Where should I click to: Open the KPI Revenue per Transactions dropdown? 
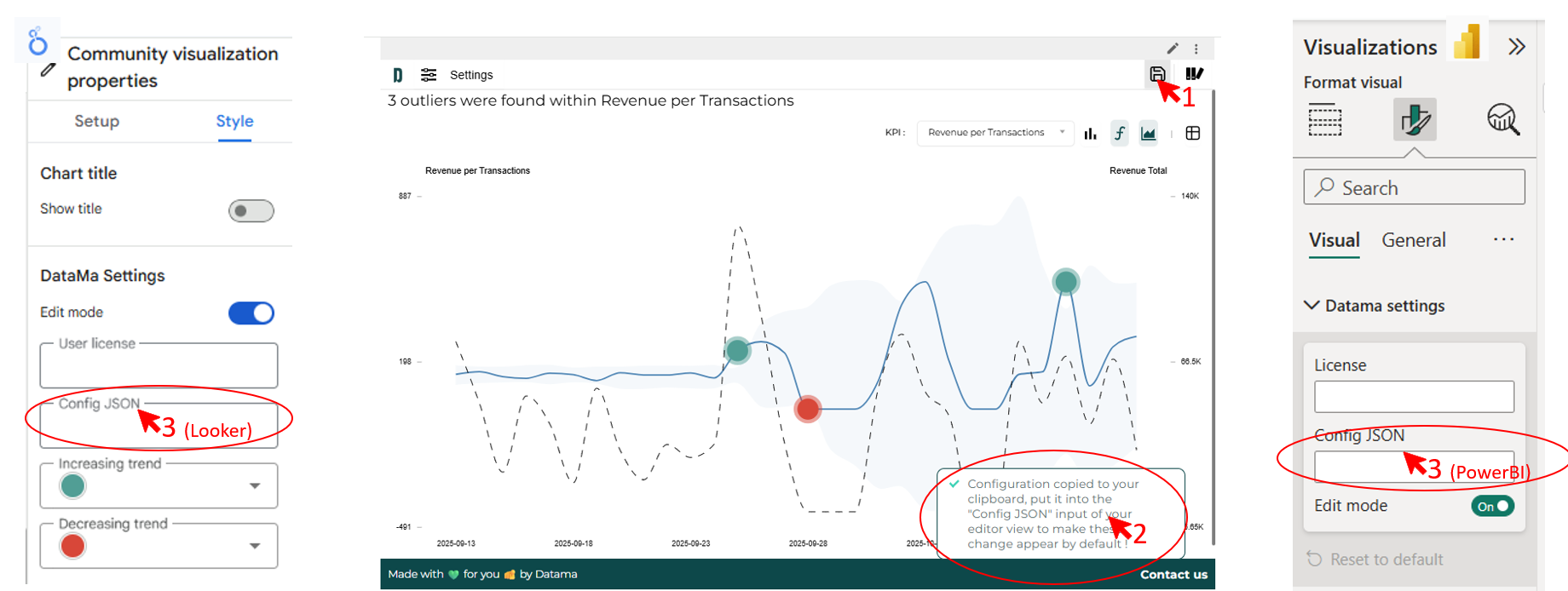994,133
